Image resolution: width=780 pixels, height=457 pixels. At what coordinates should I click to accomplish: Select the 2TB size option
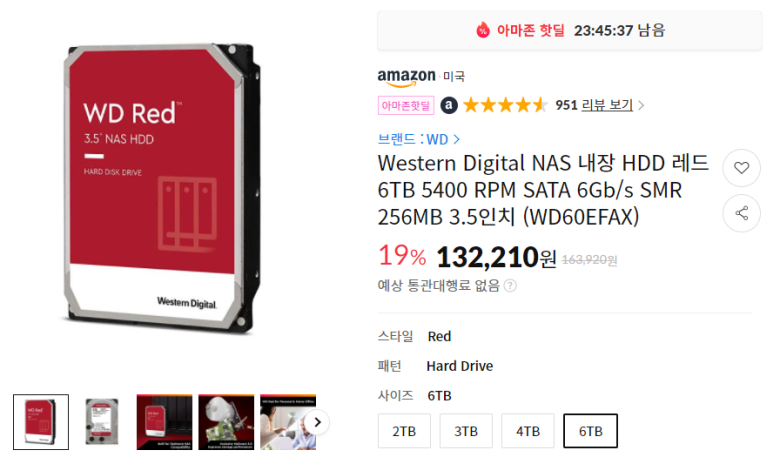coord(404,431)
